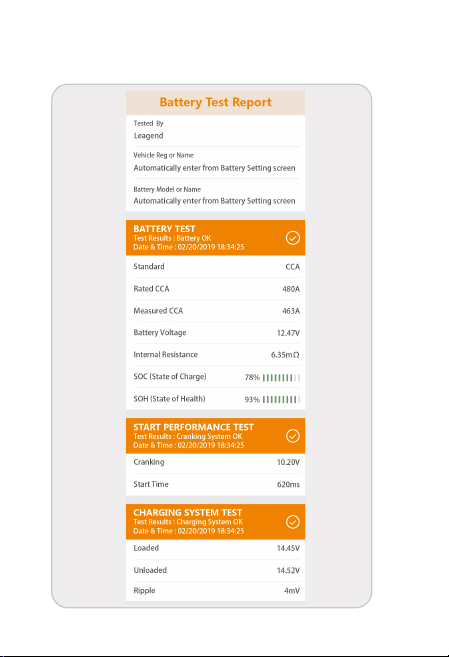Click the Start Time 620ms row
449x657 pixels.
(215, 484)
